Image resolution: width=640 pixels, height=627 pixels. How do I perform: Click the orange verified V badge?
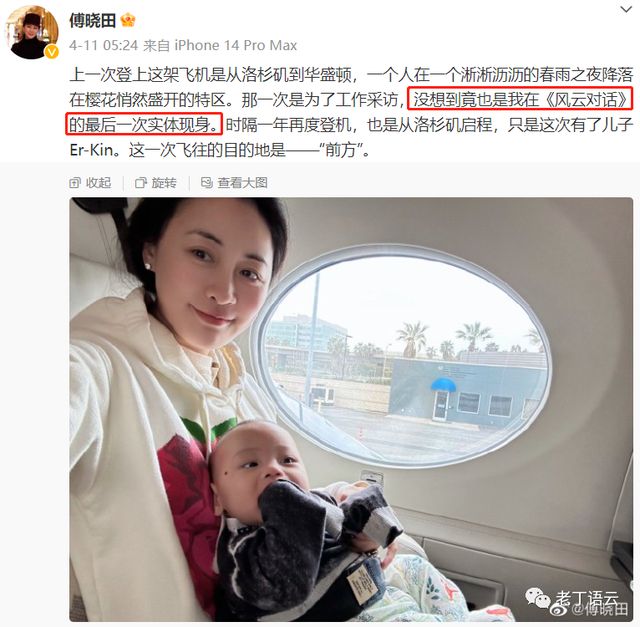click(51, 52)
